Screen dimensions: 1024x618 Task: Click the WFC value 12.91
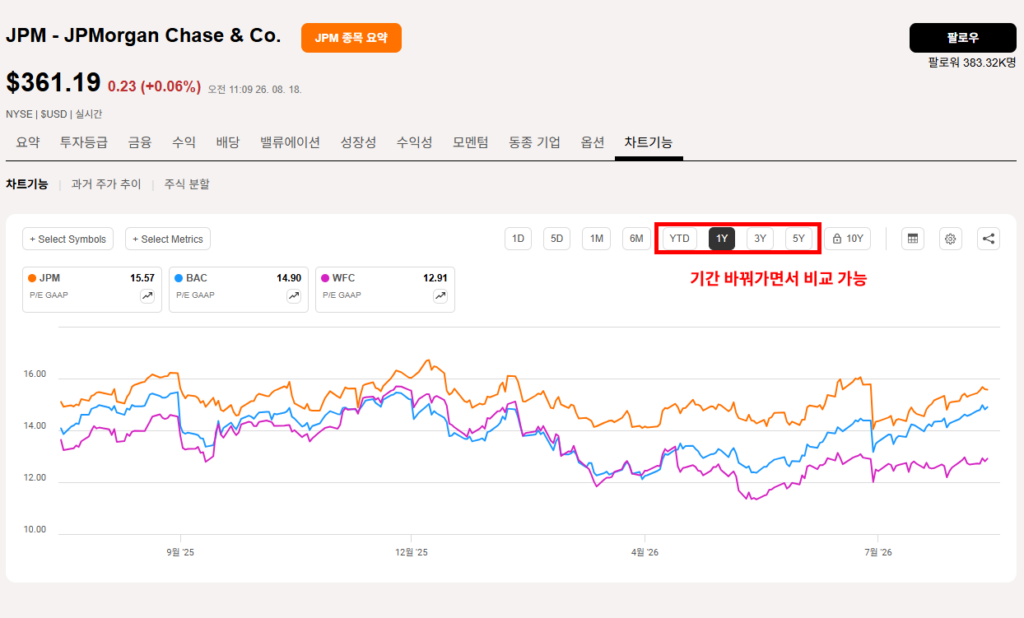(435, 278)
